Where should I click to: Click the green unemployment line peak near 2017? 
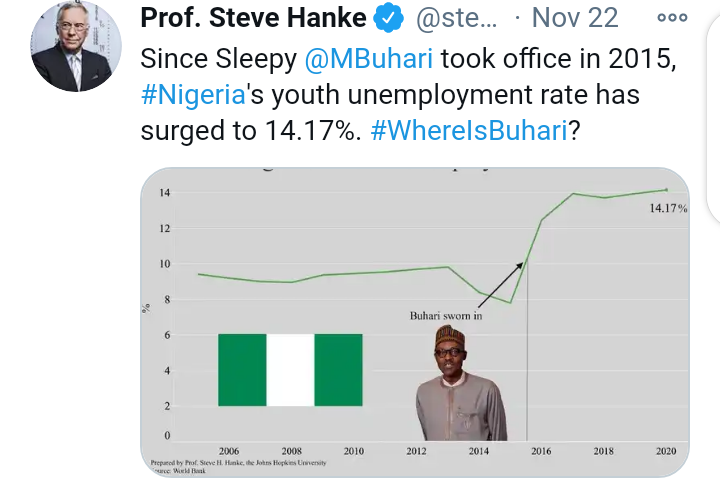[x=573, y=194]
